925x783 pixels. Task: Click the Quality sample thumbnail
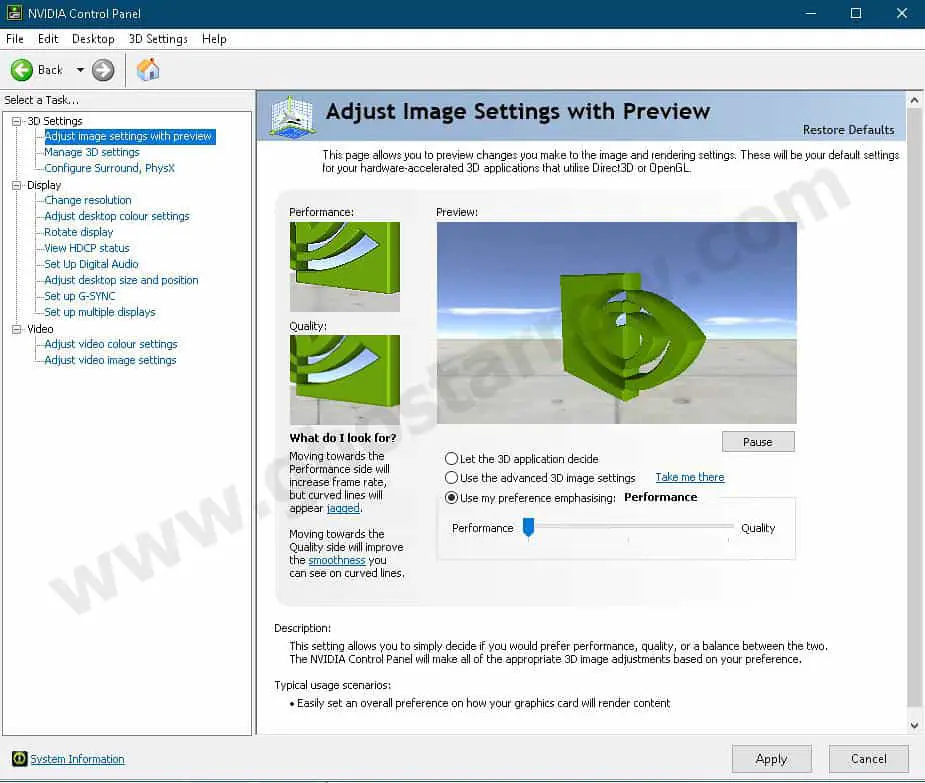coord(345,380)
